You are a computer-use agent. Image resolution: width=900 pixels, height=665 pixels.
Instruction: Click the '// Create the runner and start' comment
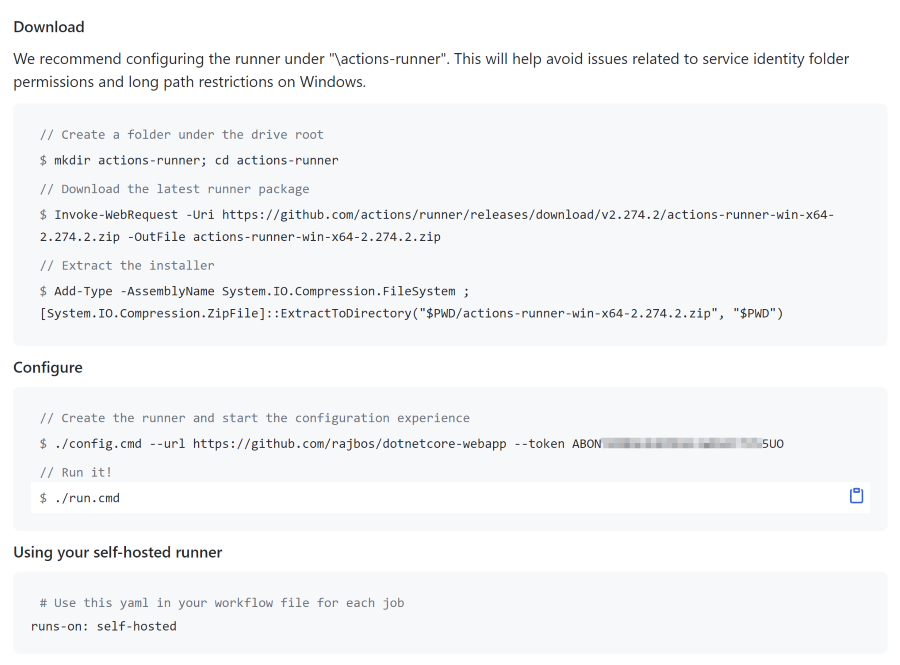point(254,418)
